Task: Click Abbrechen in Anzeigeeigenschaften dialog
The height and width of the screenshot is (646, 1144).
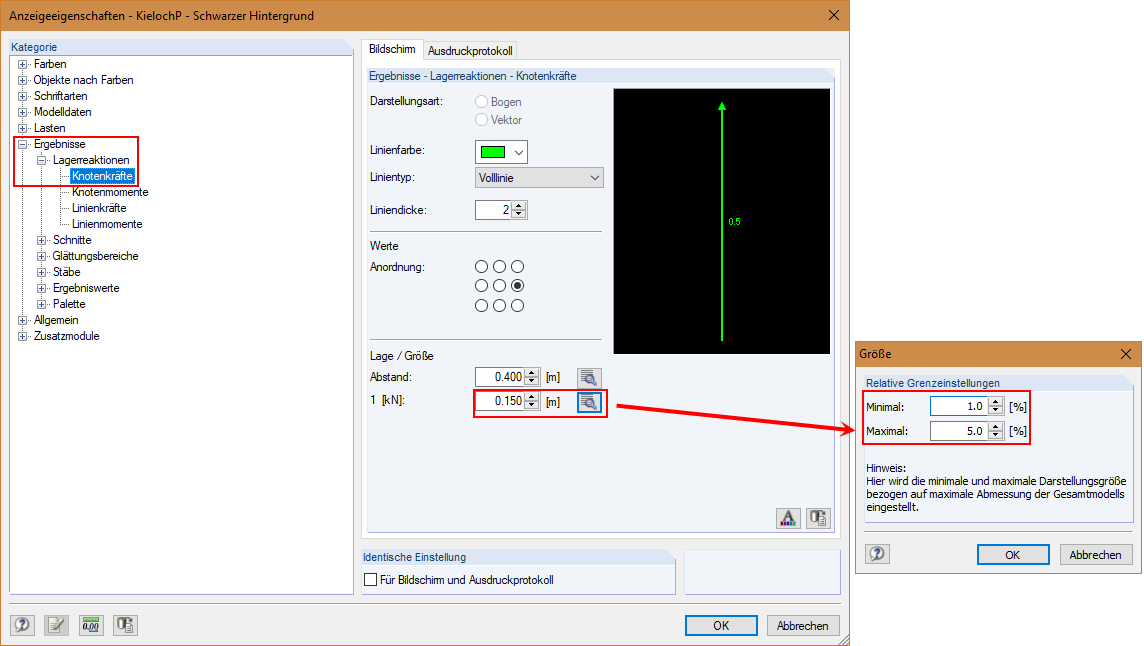Action: [x=803, y=626]
